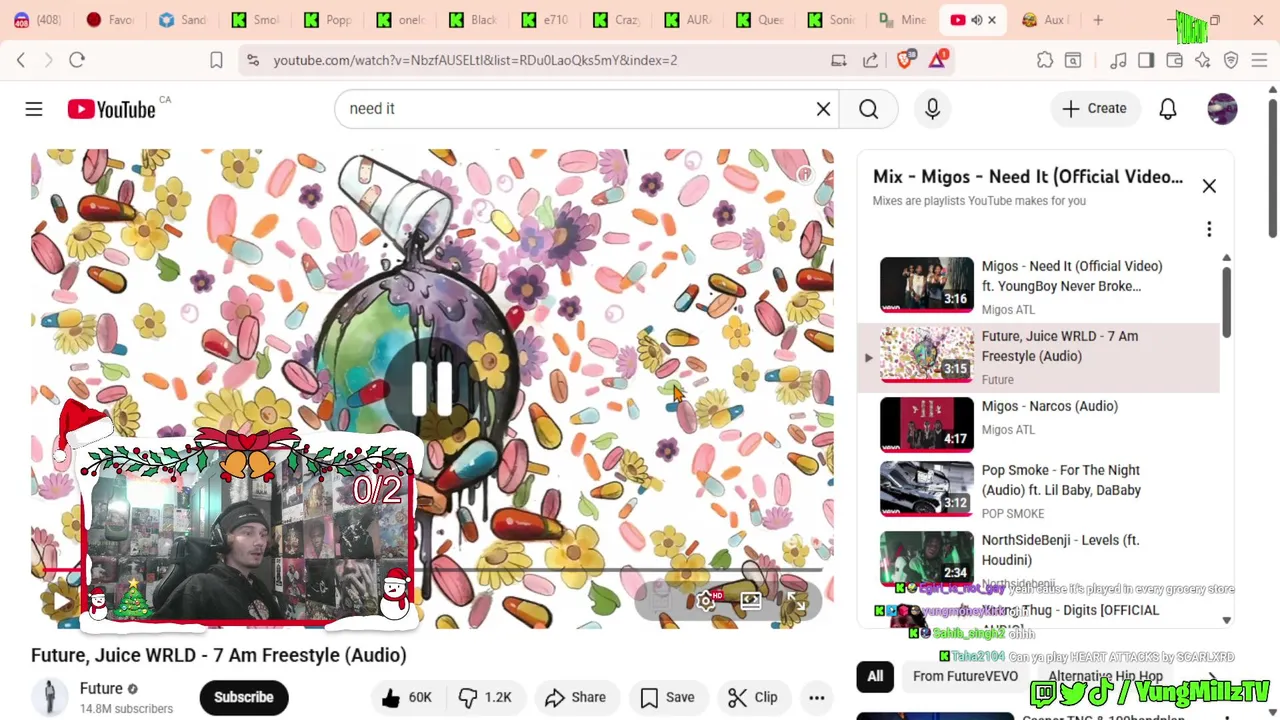Switch to the Favor tab
The image size is (1280, 720).
110,20
